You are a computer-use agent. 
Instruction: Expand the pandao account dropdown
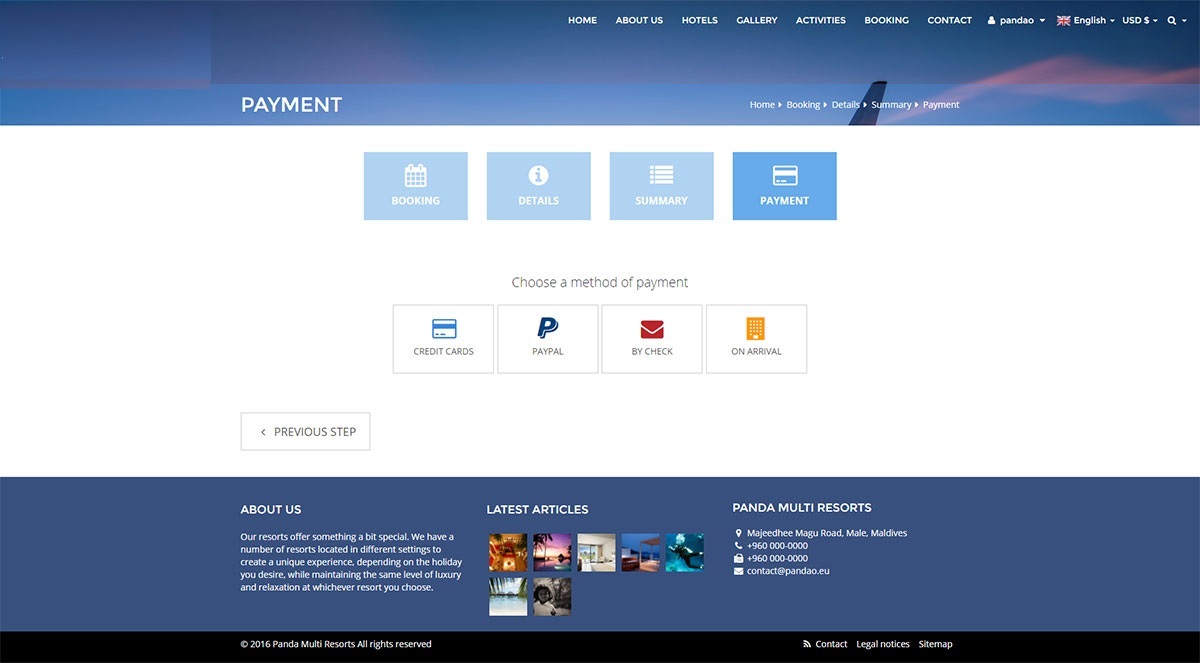[x=1016, y=20]
